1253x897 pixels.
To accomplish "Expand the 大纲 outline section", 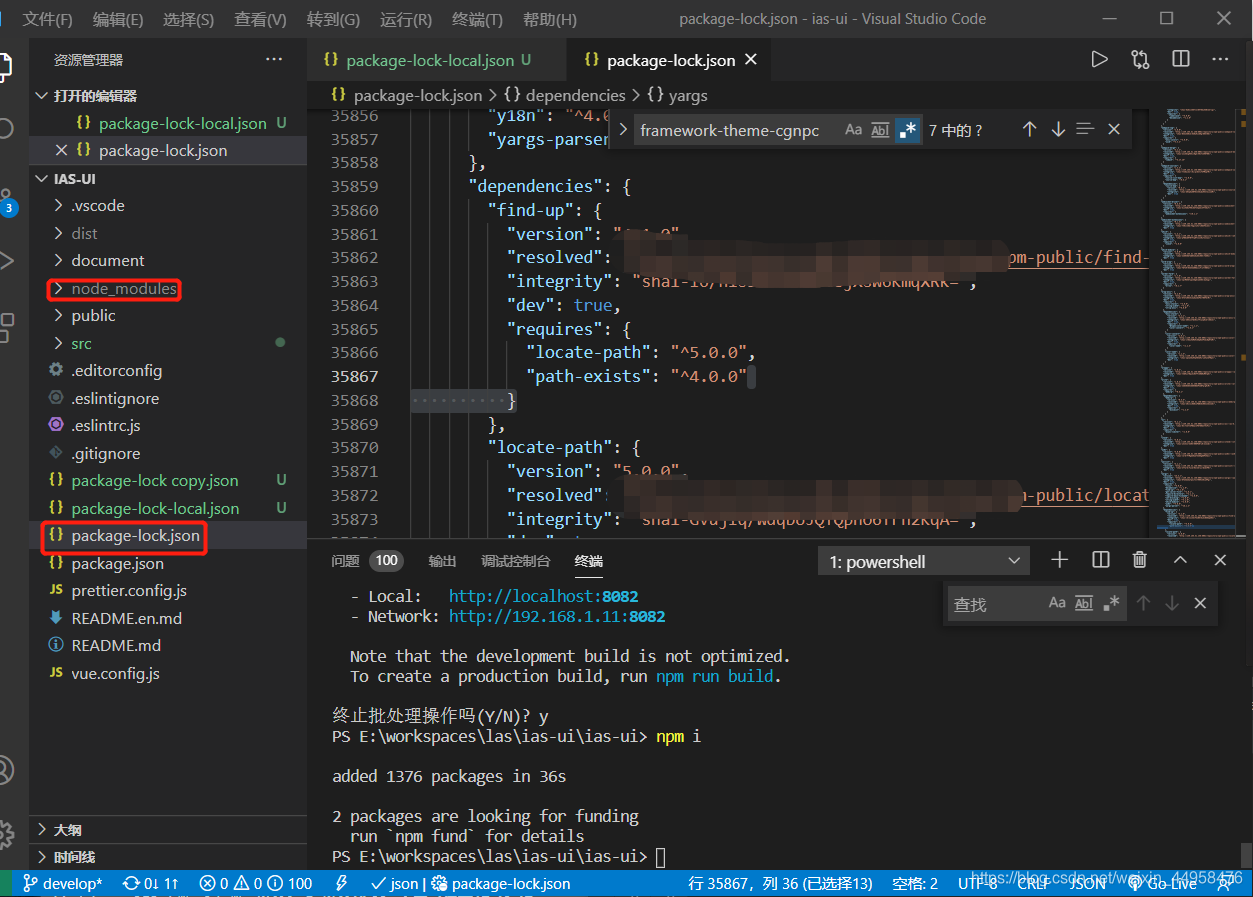I will coord(168,830).
